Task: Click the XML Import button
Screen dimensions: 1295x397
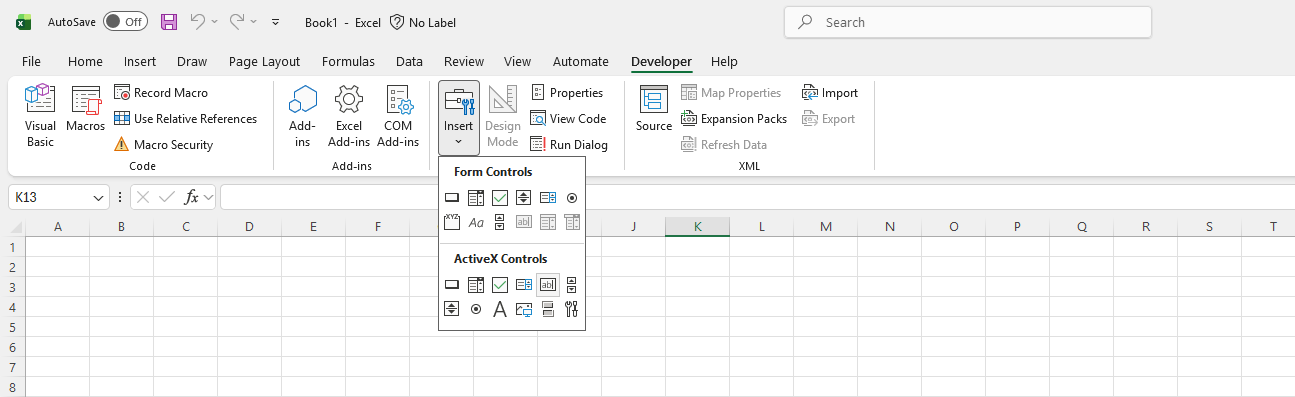Action: (830, 92)
